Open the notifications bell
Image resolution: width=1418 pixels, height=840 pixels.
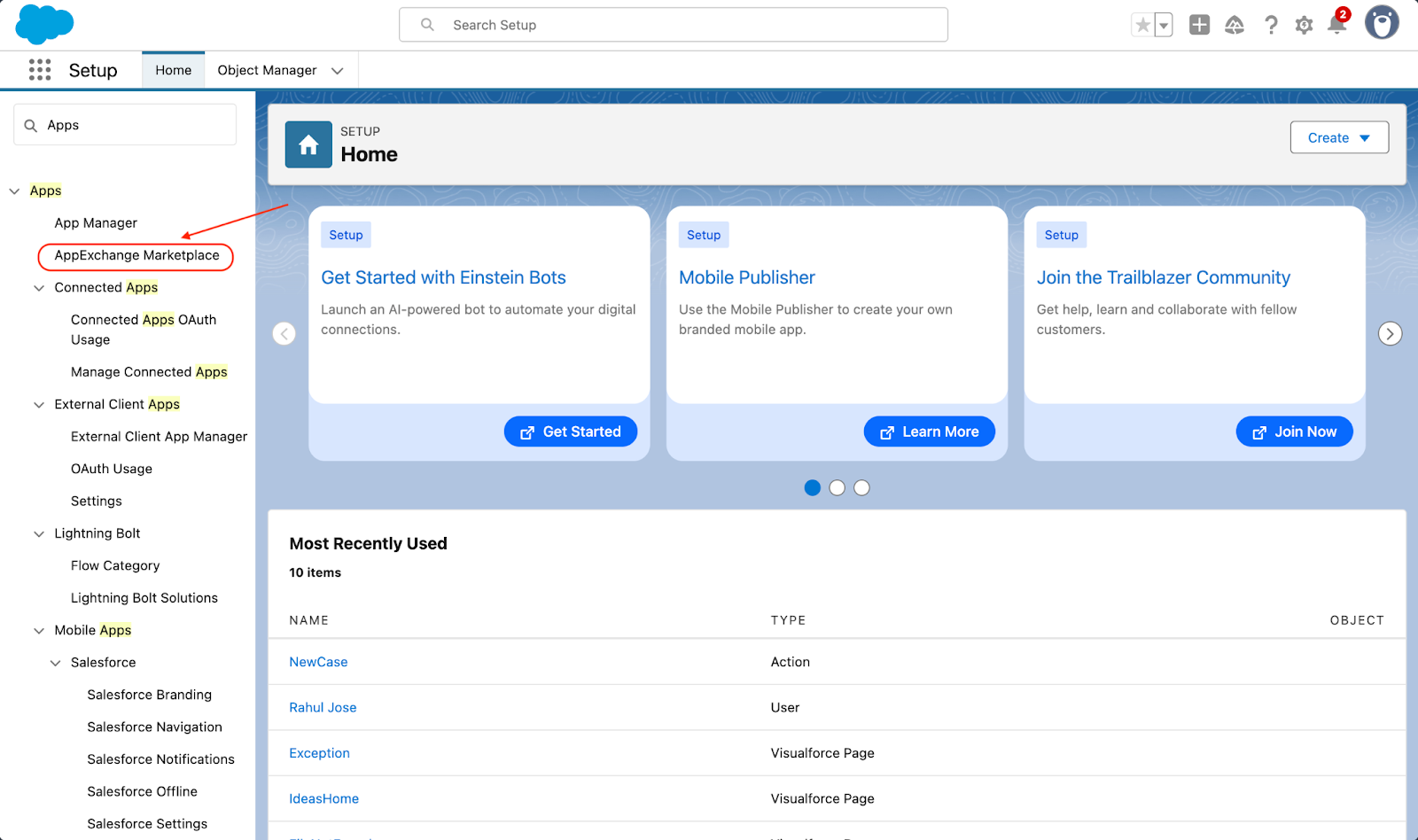click(1336, 25)
